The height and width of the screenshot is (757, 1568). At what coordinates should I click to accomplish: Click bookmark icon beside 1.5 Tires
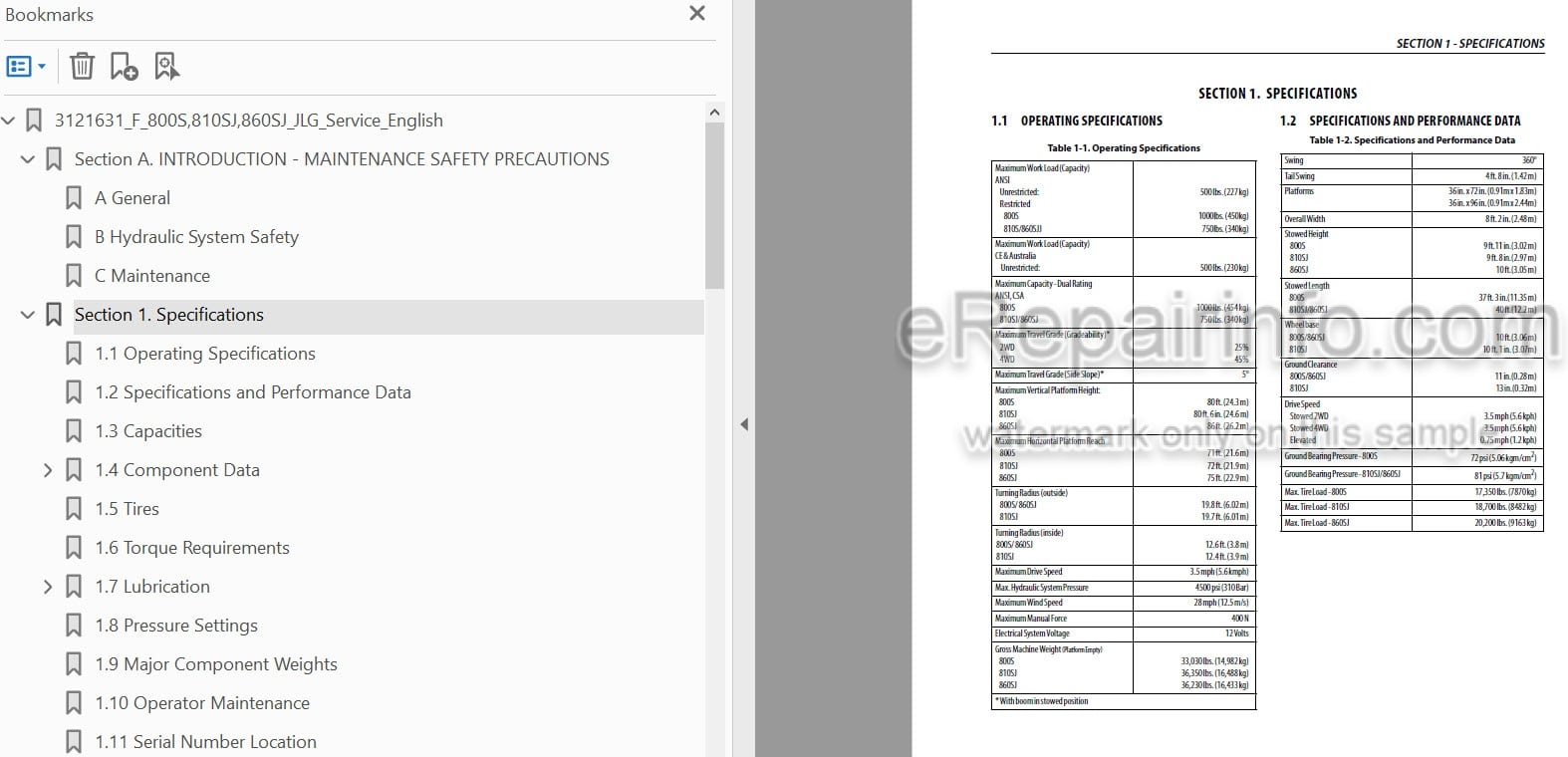pyautogui.click(x=74, y=509)
